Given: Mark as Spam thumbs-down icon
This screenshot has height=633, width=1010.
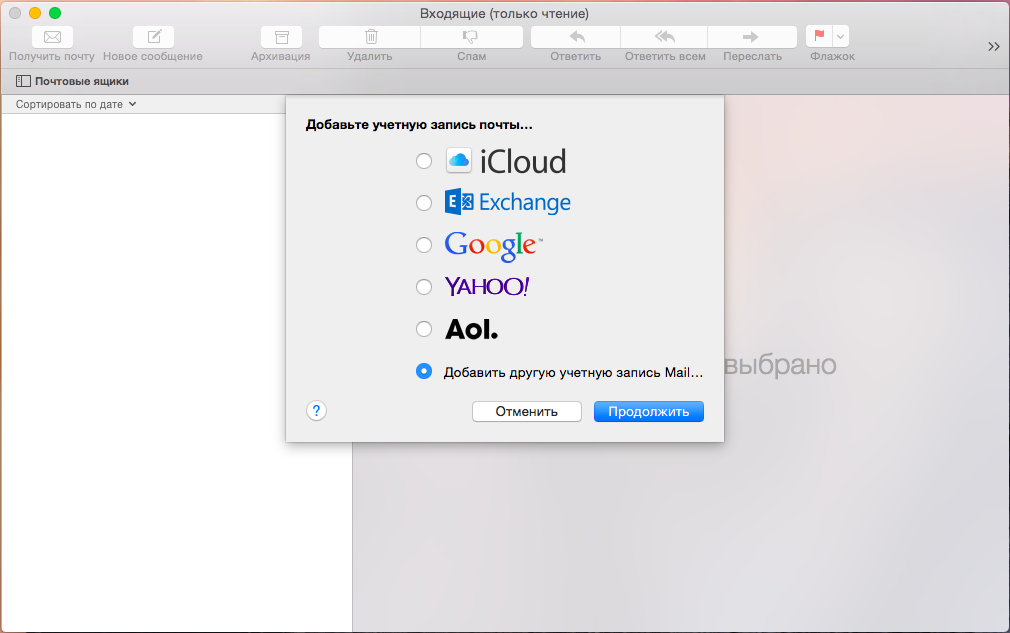Looking at the screenshot, I should 472,37.
